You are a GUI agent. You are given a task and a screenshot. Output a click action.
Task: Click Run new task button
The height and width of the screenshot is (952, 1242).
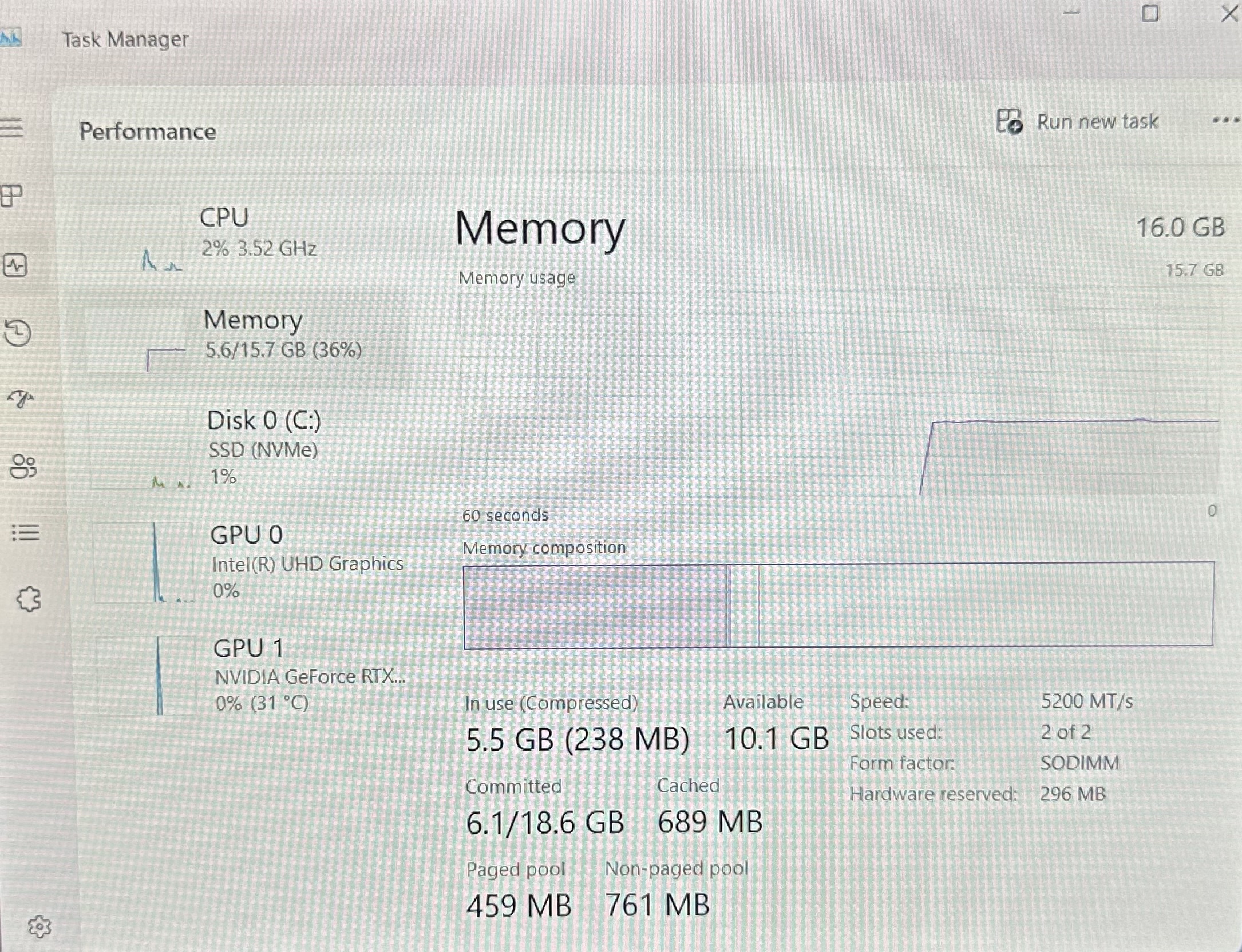coord(1077,122)
